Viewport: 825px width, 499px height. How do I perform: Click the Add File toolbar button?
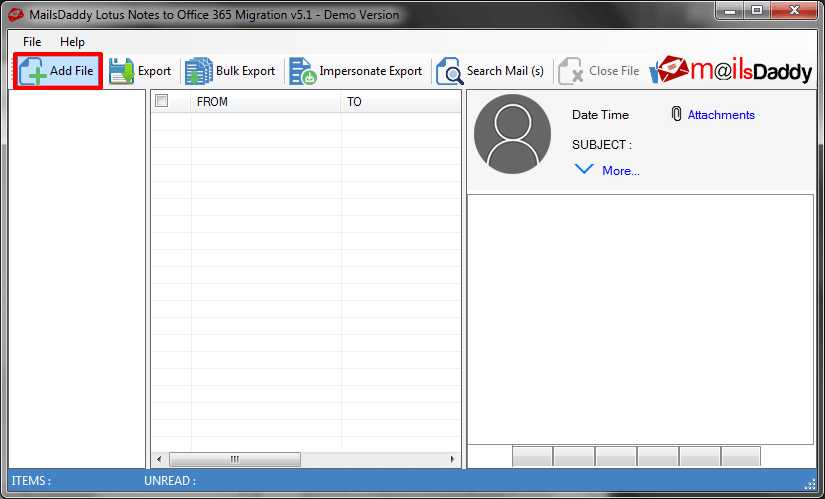58,71
